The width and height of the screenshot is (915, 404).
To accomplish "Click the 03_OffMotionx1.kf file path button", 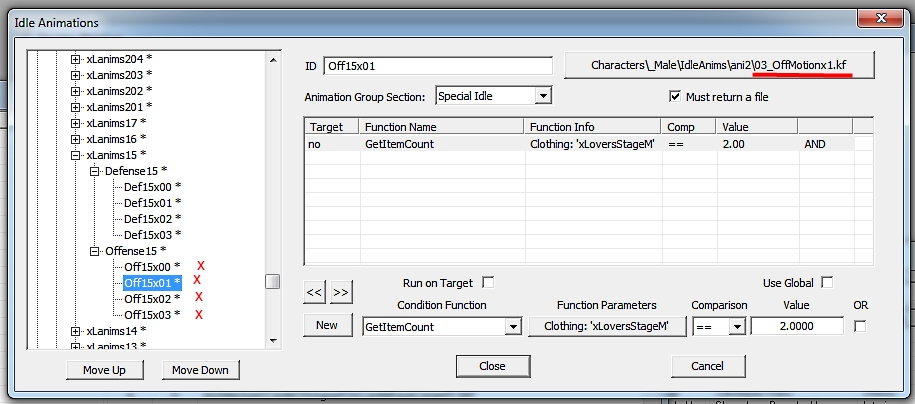I will [720, 65].
